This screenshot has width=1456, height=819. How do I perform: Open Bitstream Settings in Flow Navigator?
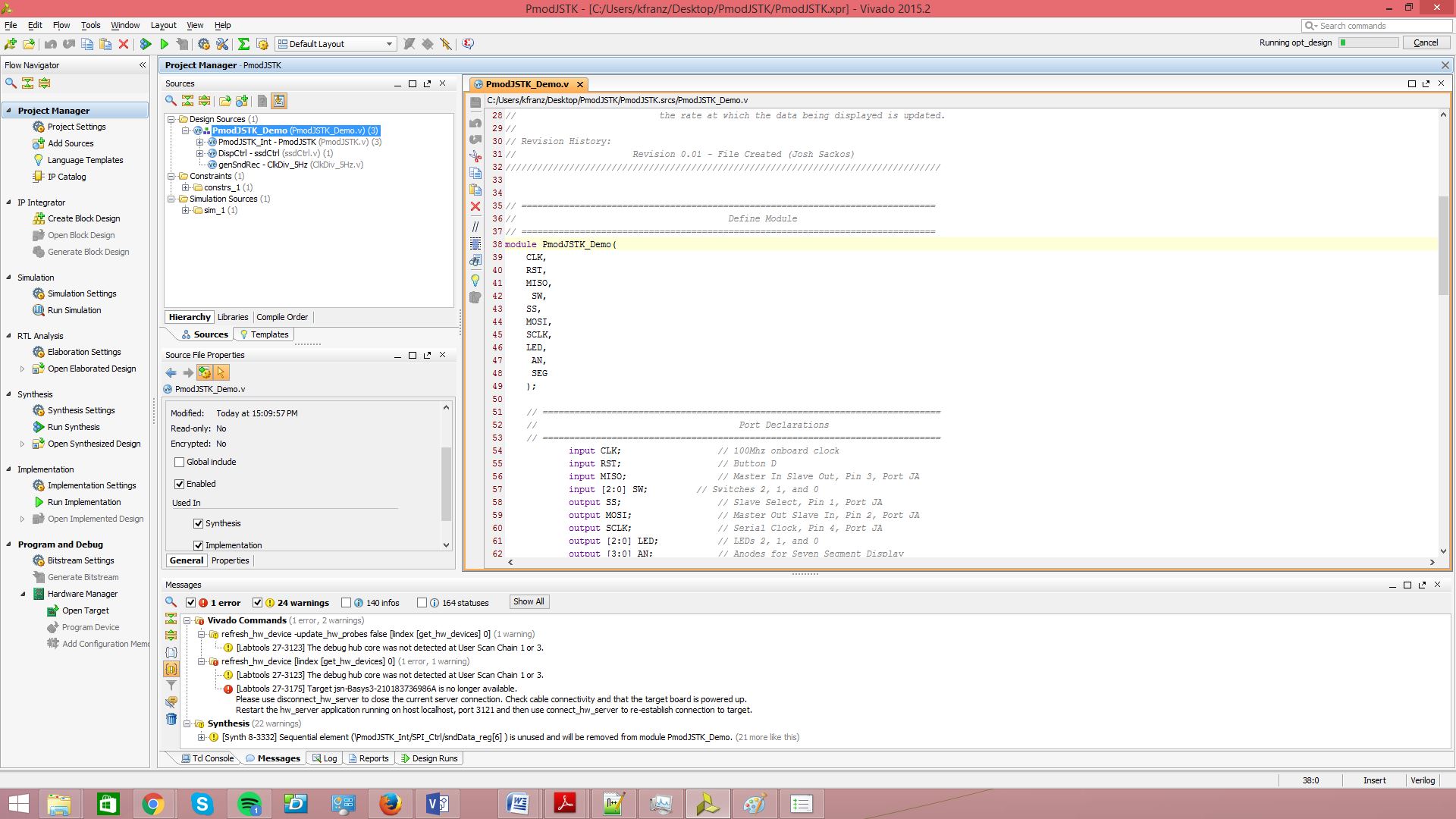click(80, 560)
